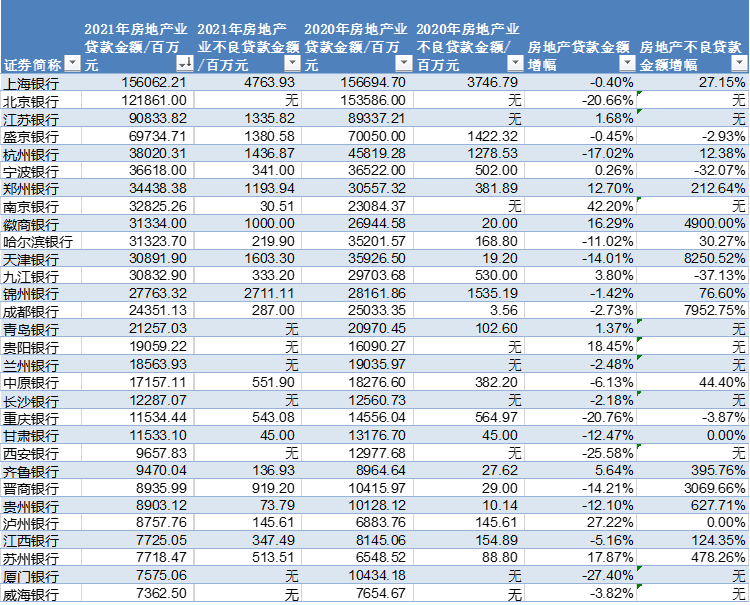Select the 哈尔滨银行 cell
The image size is (750, 605).
tap(42, 241)
